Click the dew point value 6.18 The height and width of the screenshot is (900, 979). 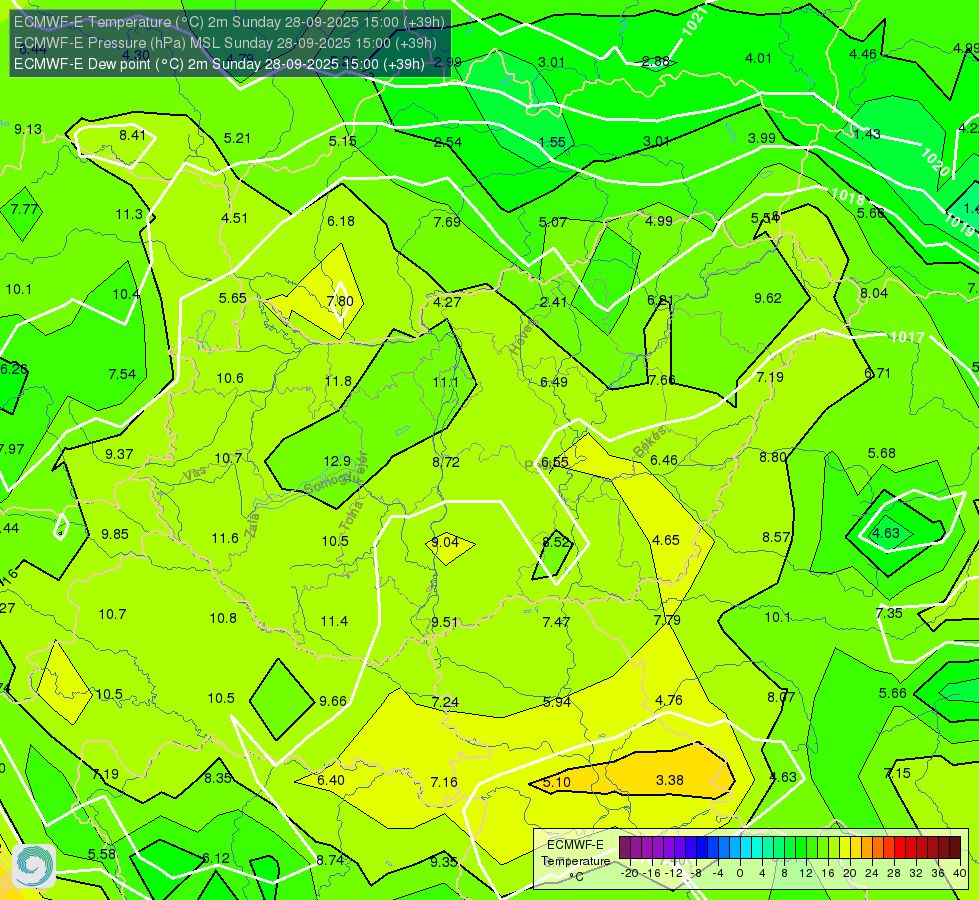(341, 221)
